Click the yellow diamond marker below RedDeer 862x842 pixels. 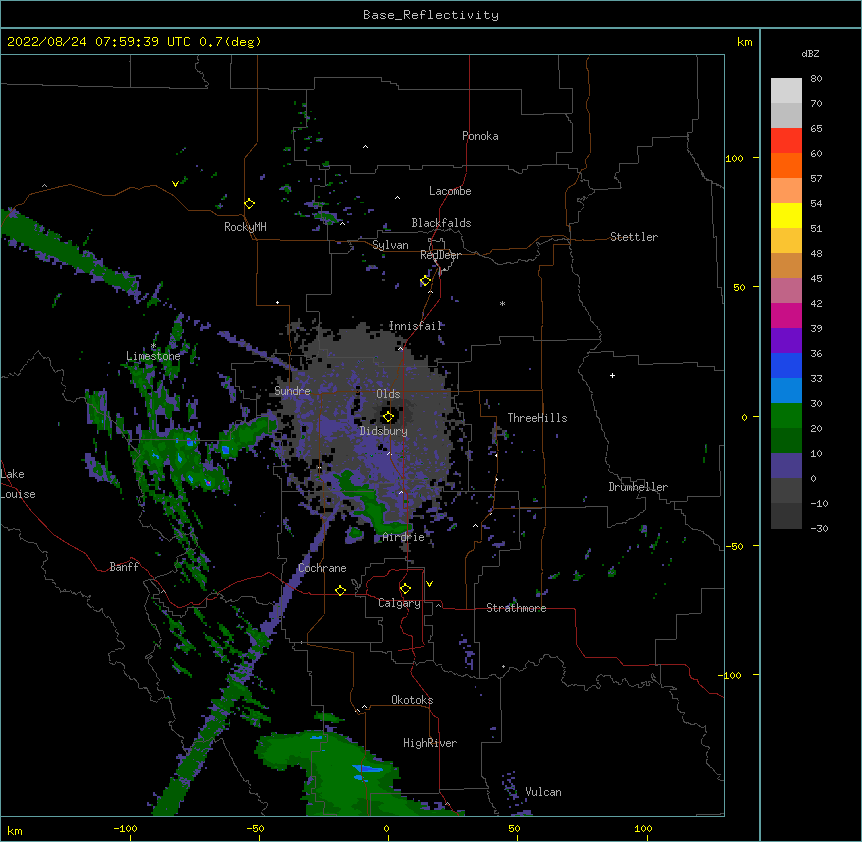[x=426, y=281]
